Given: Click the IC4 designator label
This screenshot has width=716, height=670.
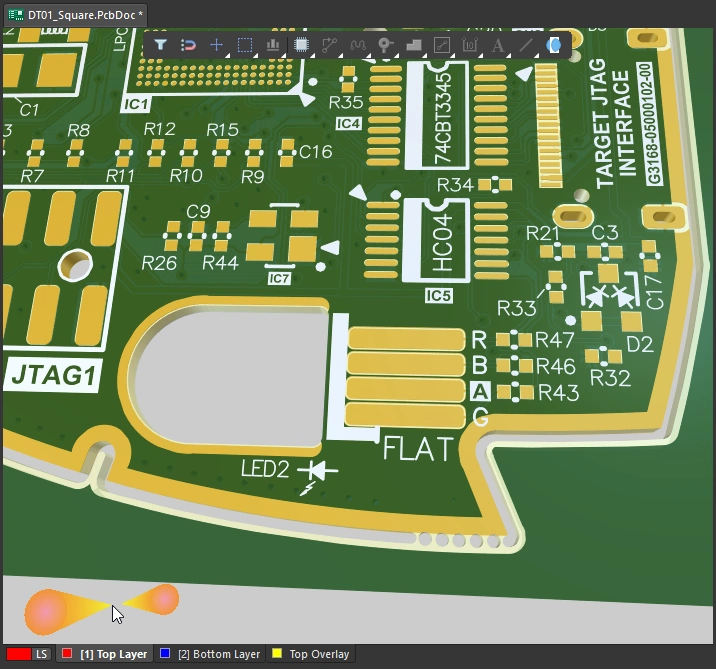Looking at the screenshot, I should [x=348, y=124].
